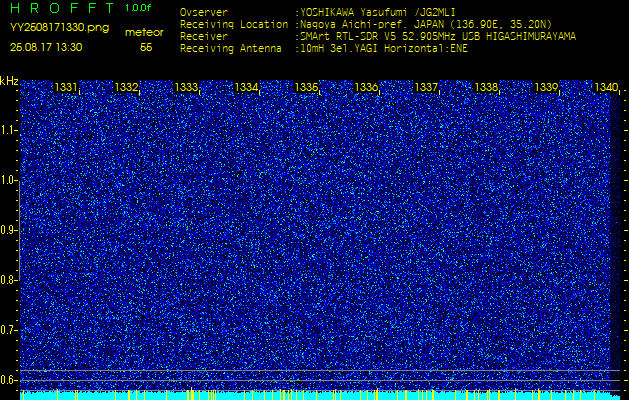The image size is (629, 400).
Task: Click the version label 1.0.0f
Action: coord(138,8)
